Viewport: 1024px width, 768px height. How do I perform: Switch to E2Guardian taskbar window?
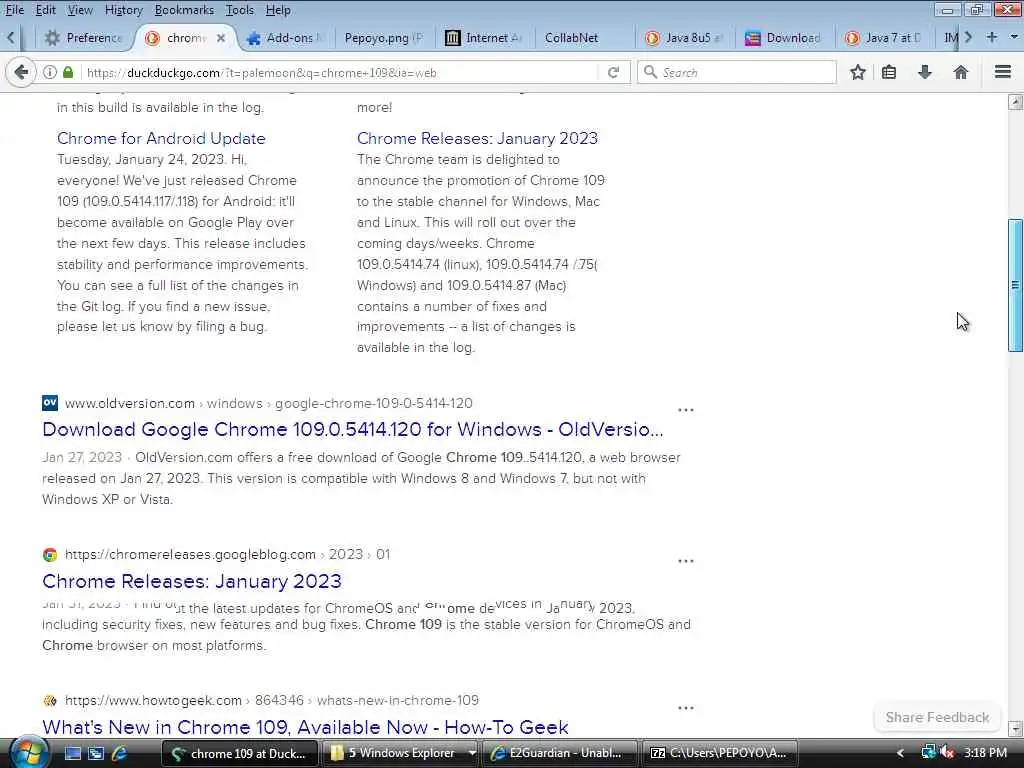(x=560, y=754)
